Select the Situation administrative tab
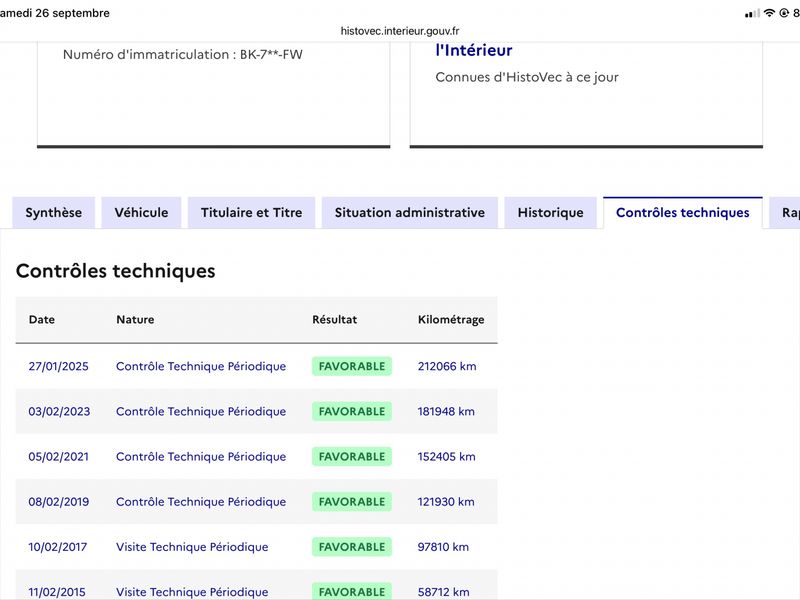Viewport: 800px width, 600px height. [410, 212]
